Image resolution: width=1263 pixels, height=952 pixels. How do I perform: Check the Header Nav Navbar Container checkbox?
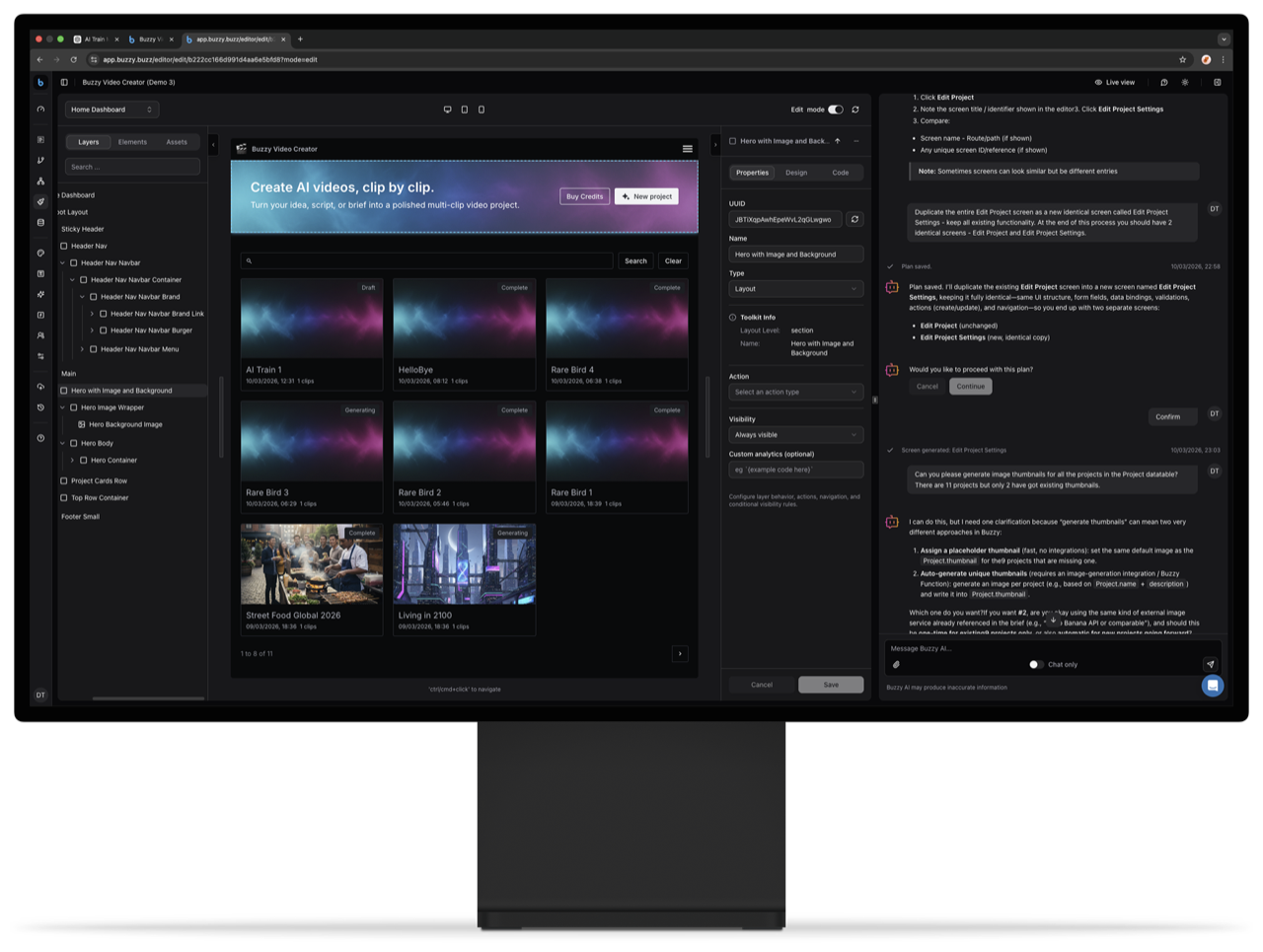(x=84, y=280)
